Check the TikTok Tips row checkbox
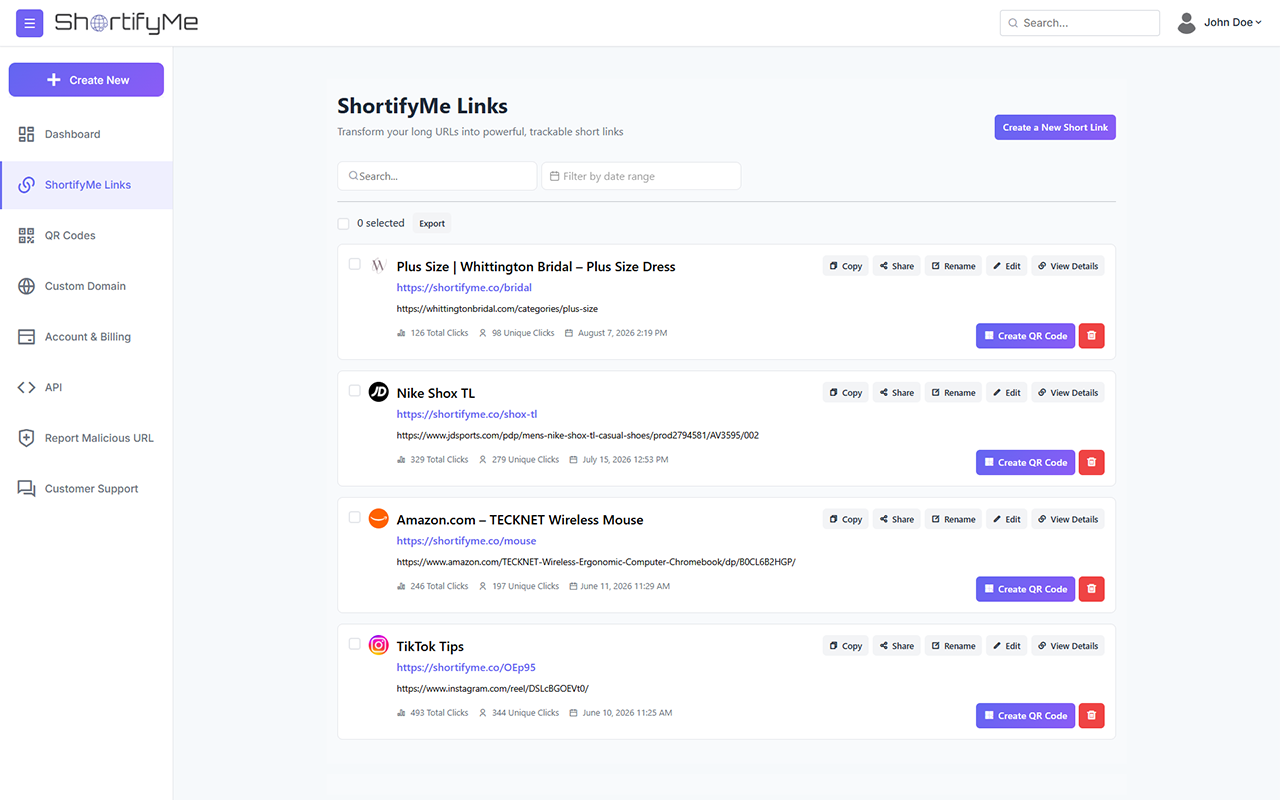The width and height of the screenshot is (1280, 800). coord(355,644)
